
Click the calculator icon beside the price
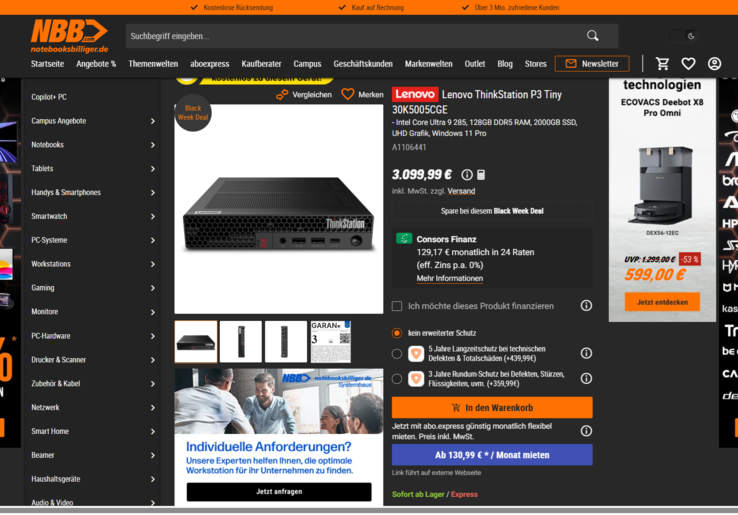click(481, 175)
